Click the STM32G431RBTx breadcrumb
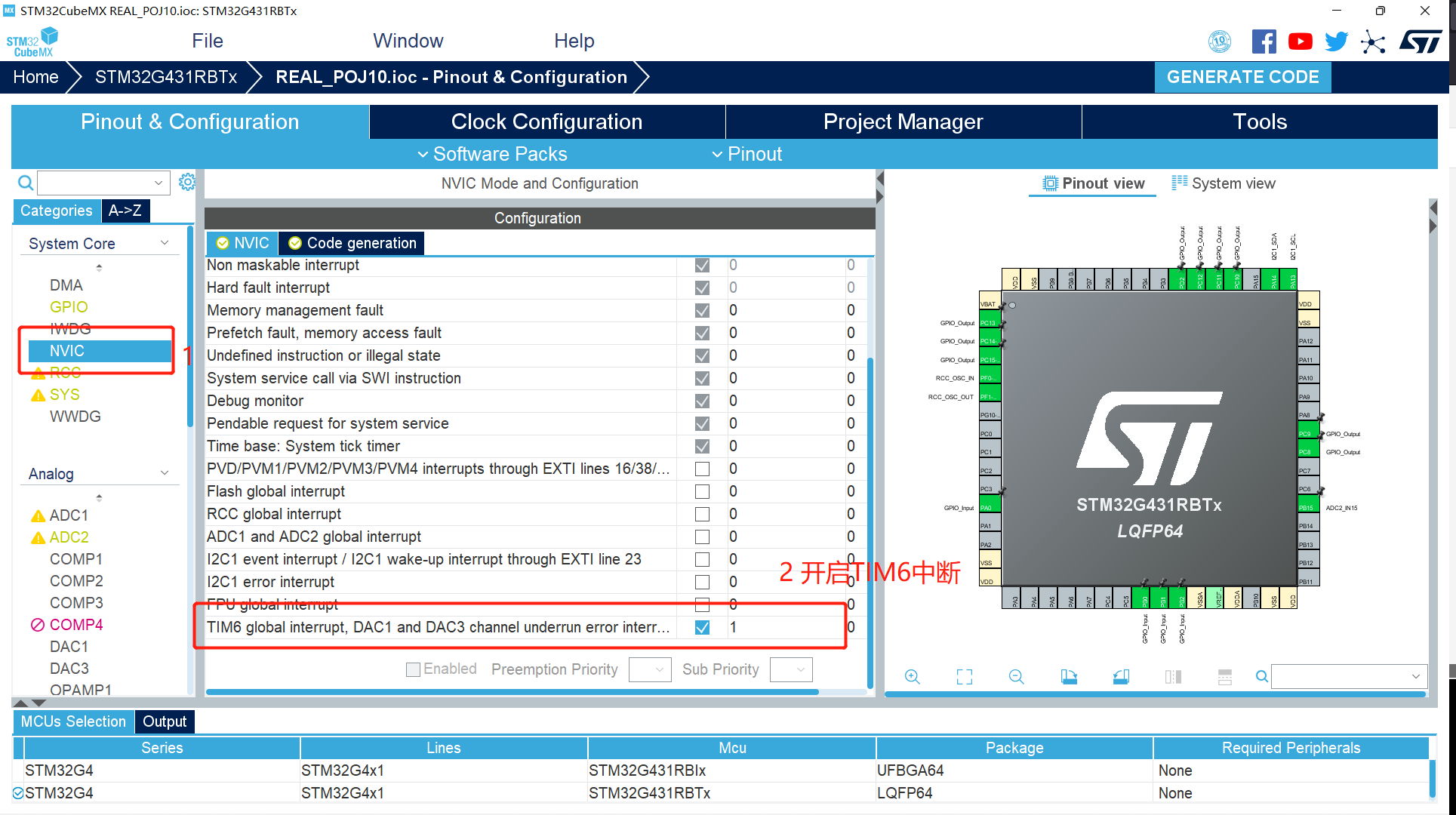 166,77
